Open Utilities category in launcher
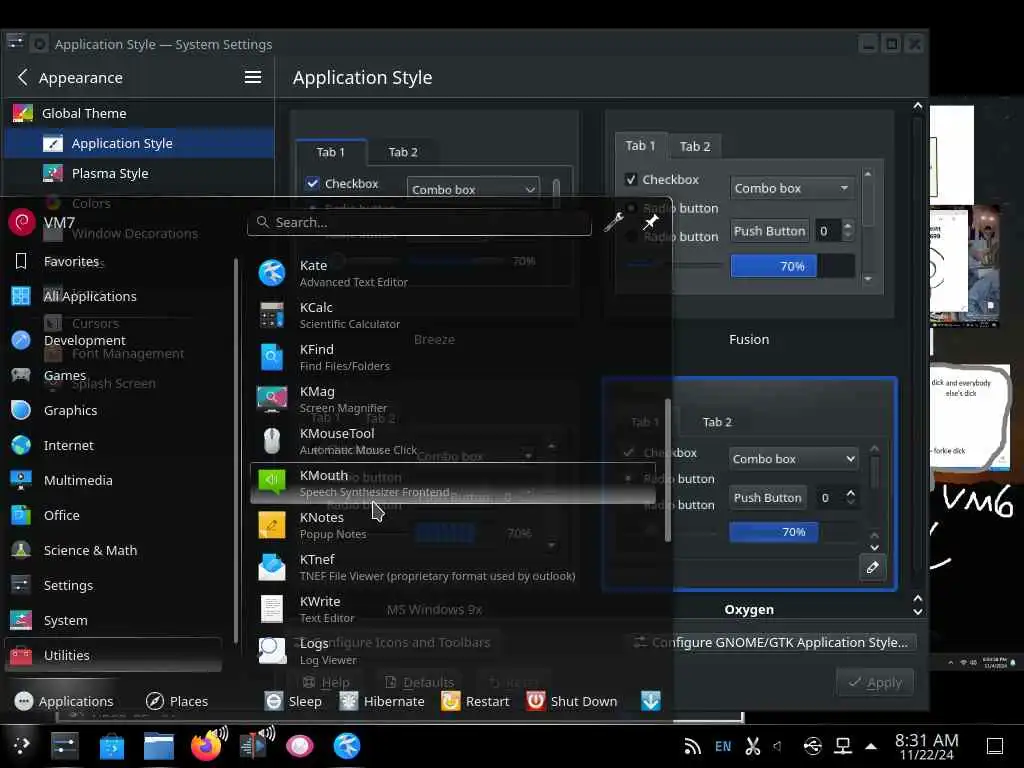 click(114, 655)
